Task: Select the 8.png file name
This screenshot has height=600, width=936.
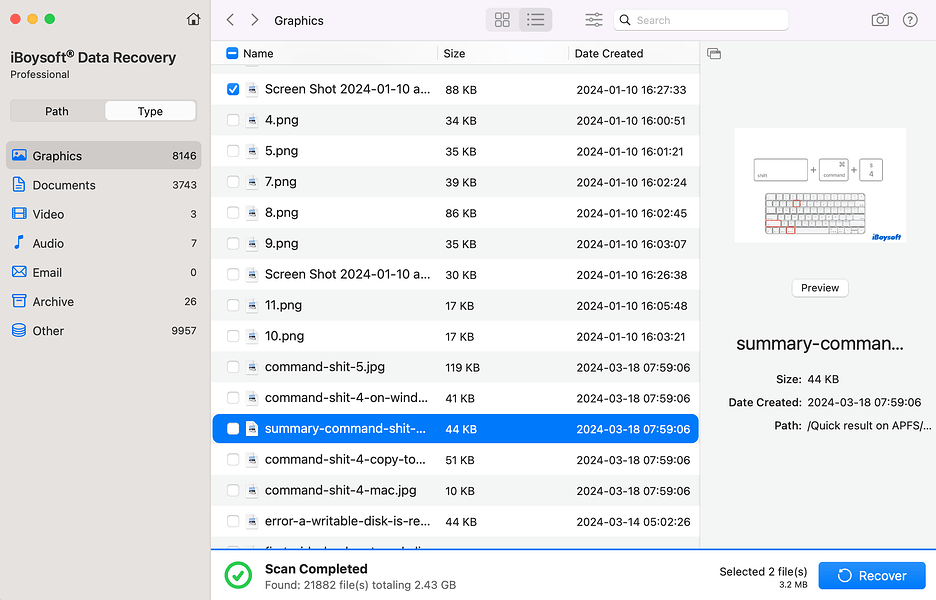Action: point(281,213)
